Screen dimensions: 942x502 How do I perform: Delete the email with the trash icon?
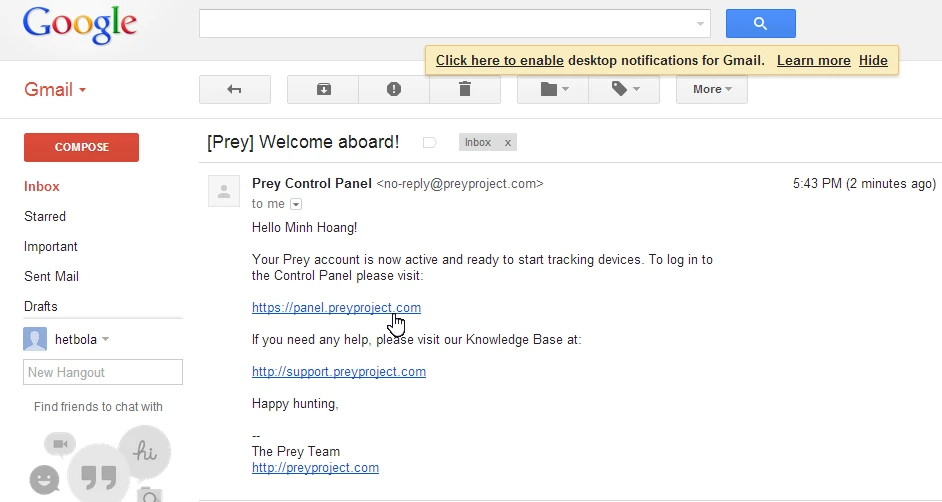(x=464, y=89)
